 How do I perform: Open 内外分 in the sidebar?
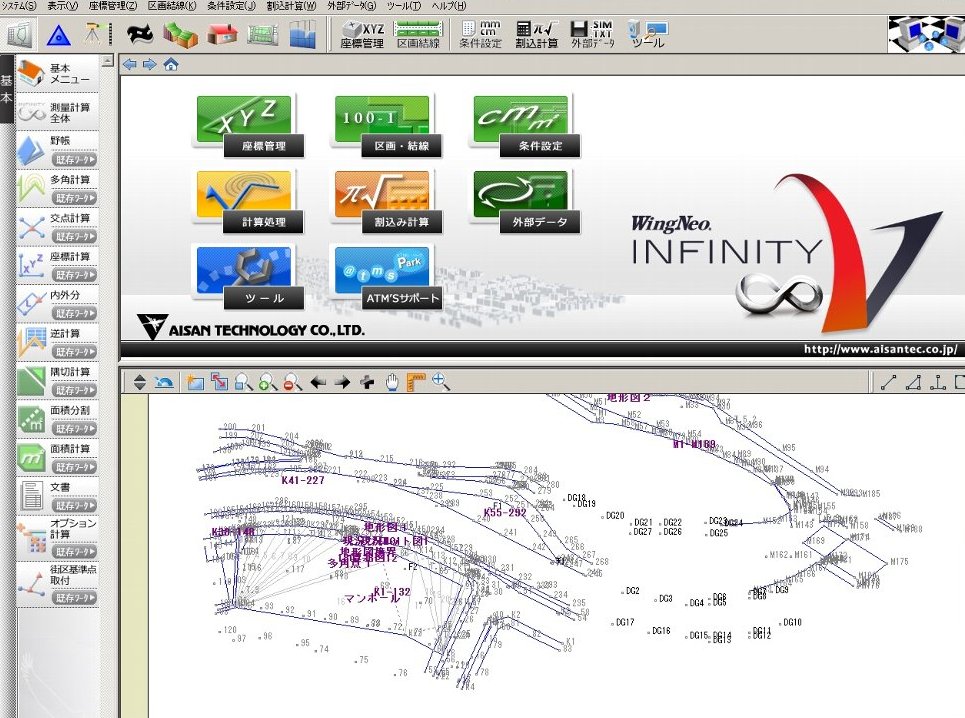(65, 295)
